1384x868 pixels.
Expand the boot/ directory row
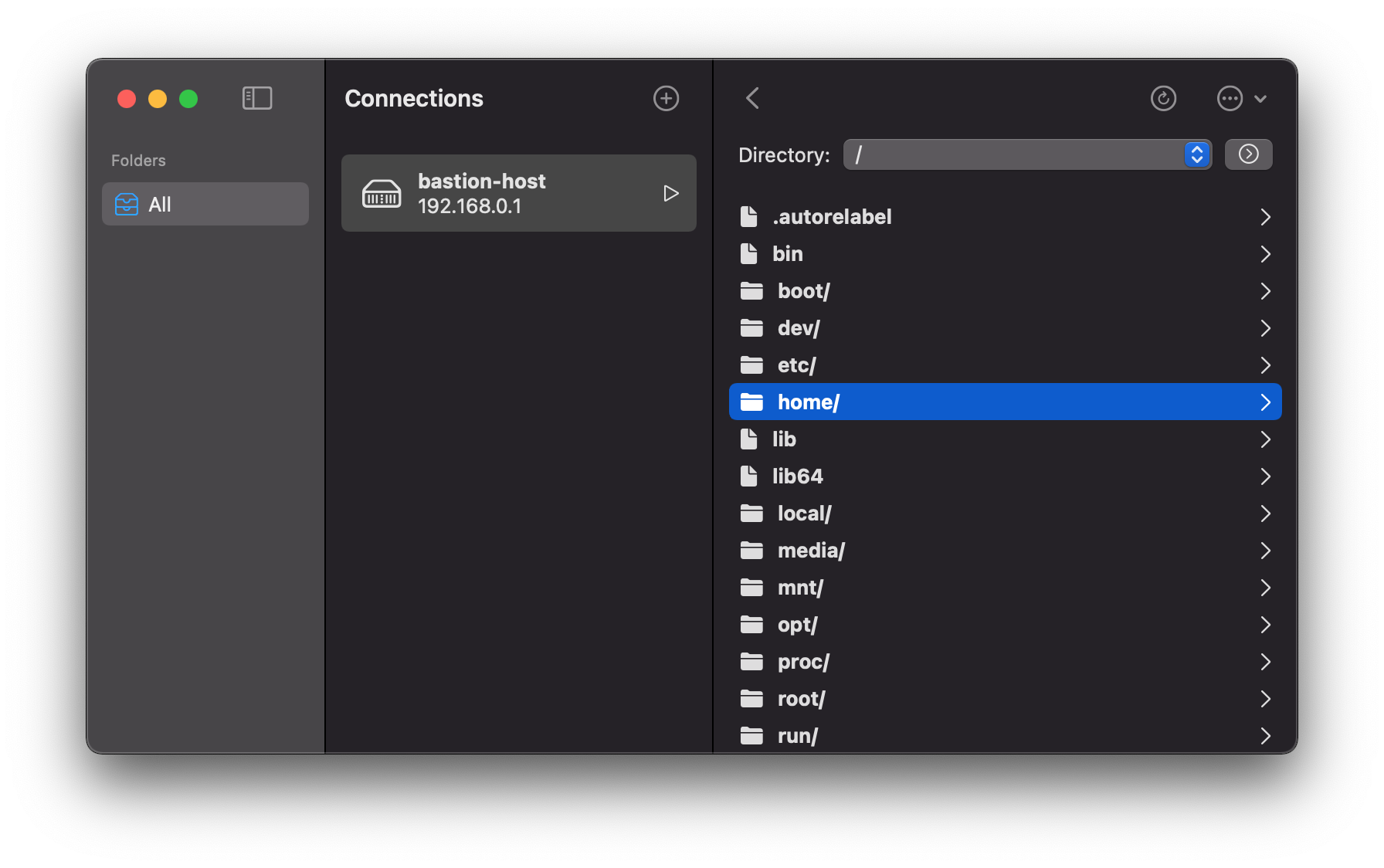(1265, 290)
